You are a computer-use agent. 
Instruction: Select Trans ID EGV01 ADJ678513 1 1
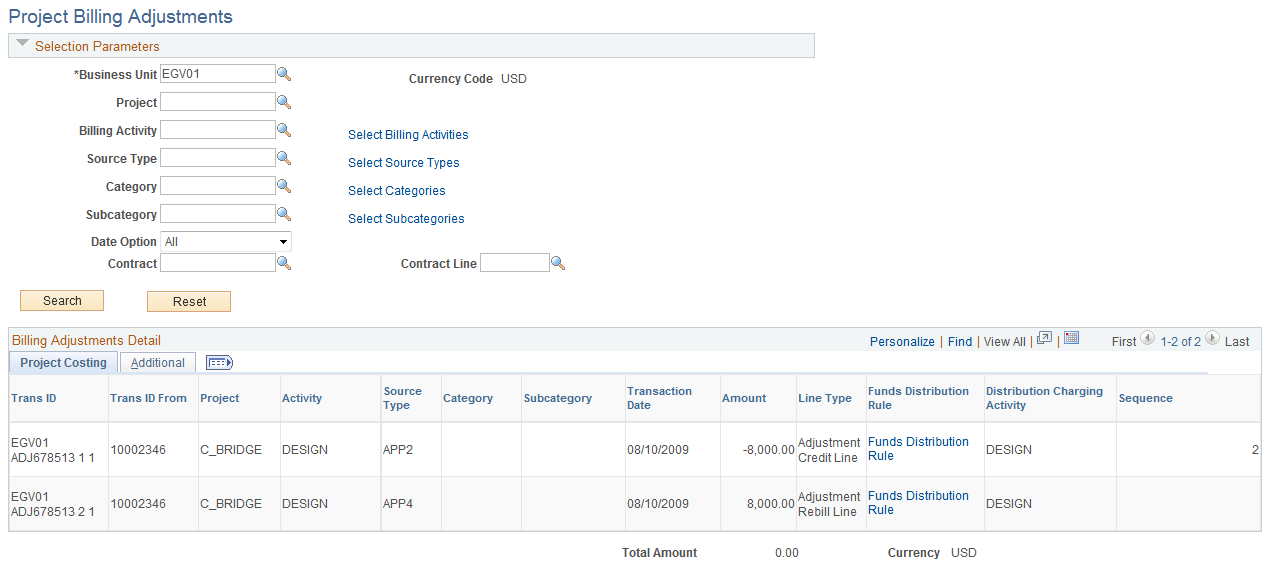[52, 450]
